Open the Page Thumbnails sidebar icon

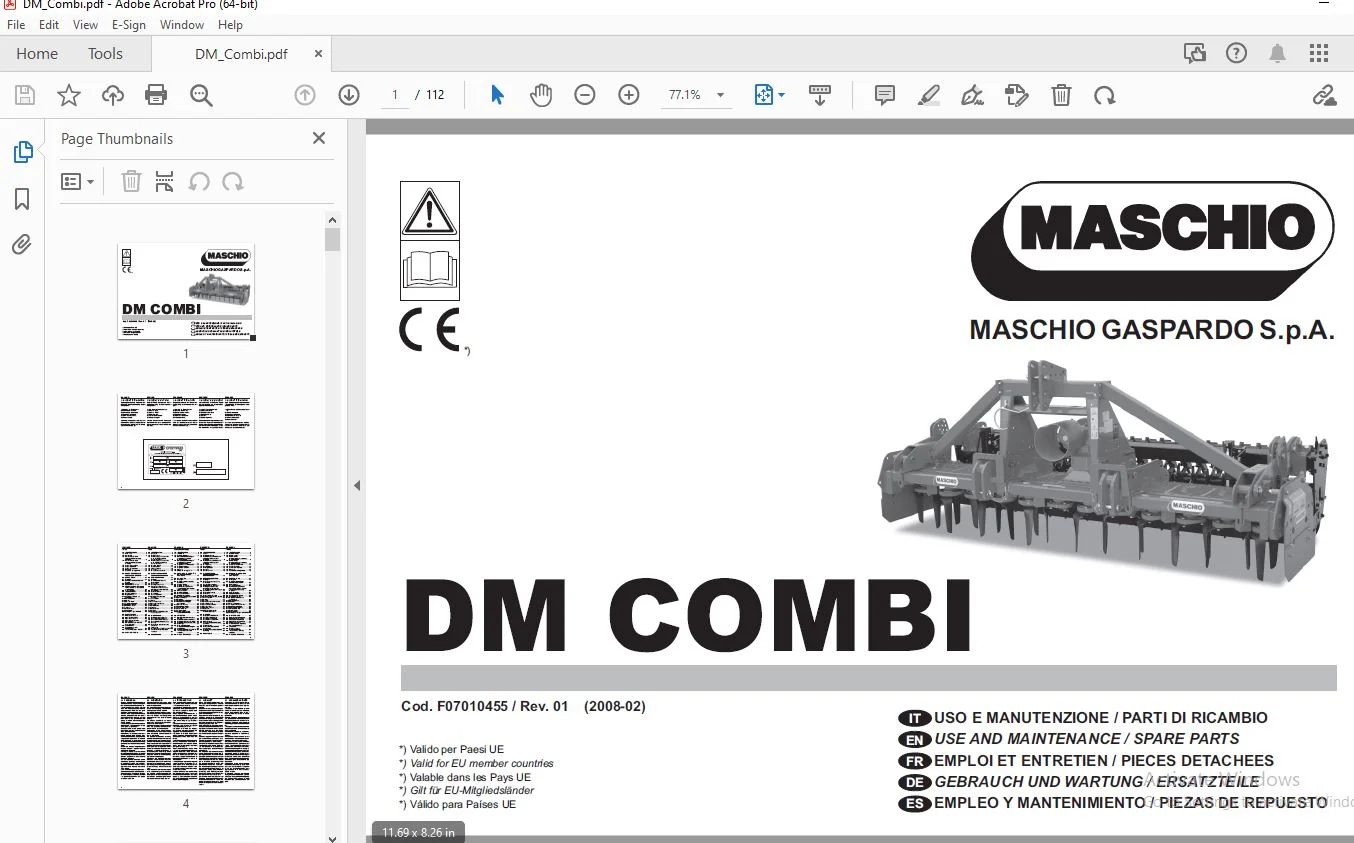22,152
